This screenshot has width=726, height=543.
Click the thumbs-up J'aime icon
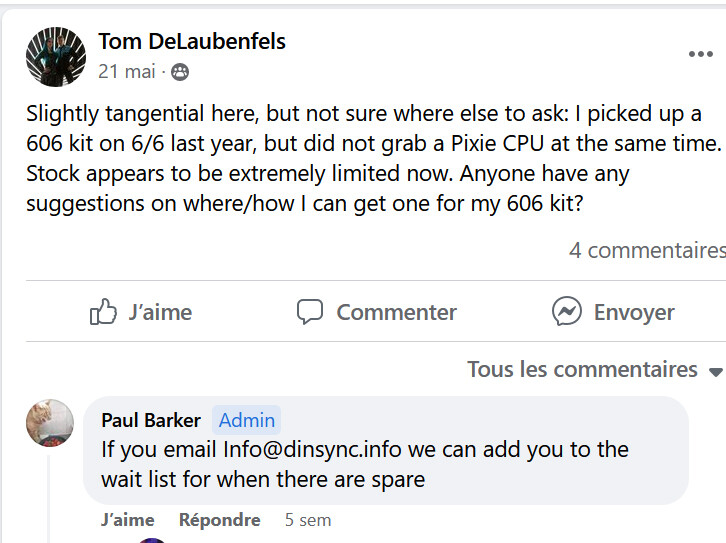(x=104, y=312)
